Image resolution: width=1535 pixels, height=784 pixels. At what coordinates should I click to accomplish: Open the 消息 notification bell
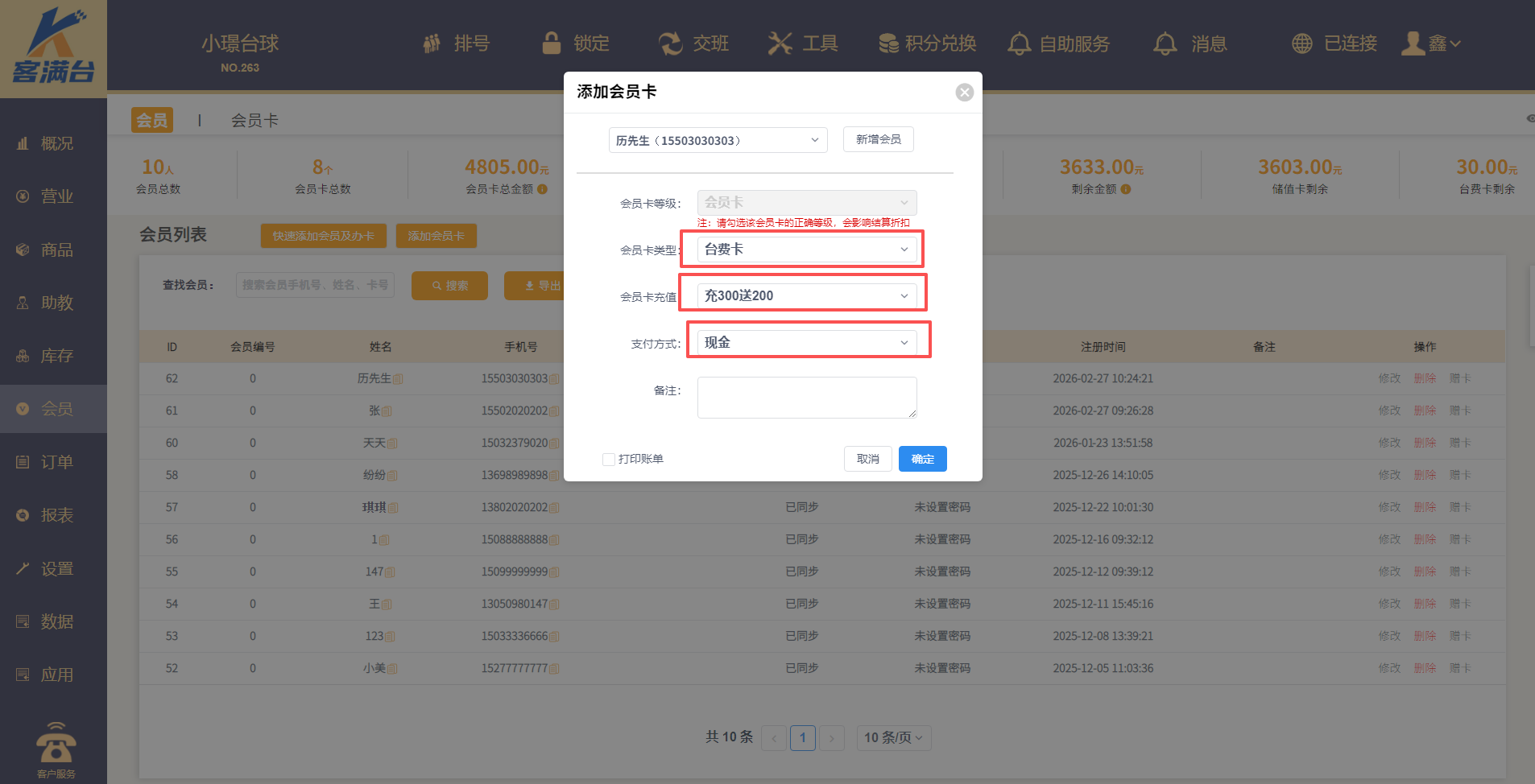(x=1165, y=43)
